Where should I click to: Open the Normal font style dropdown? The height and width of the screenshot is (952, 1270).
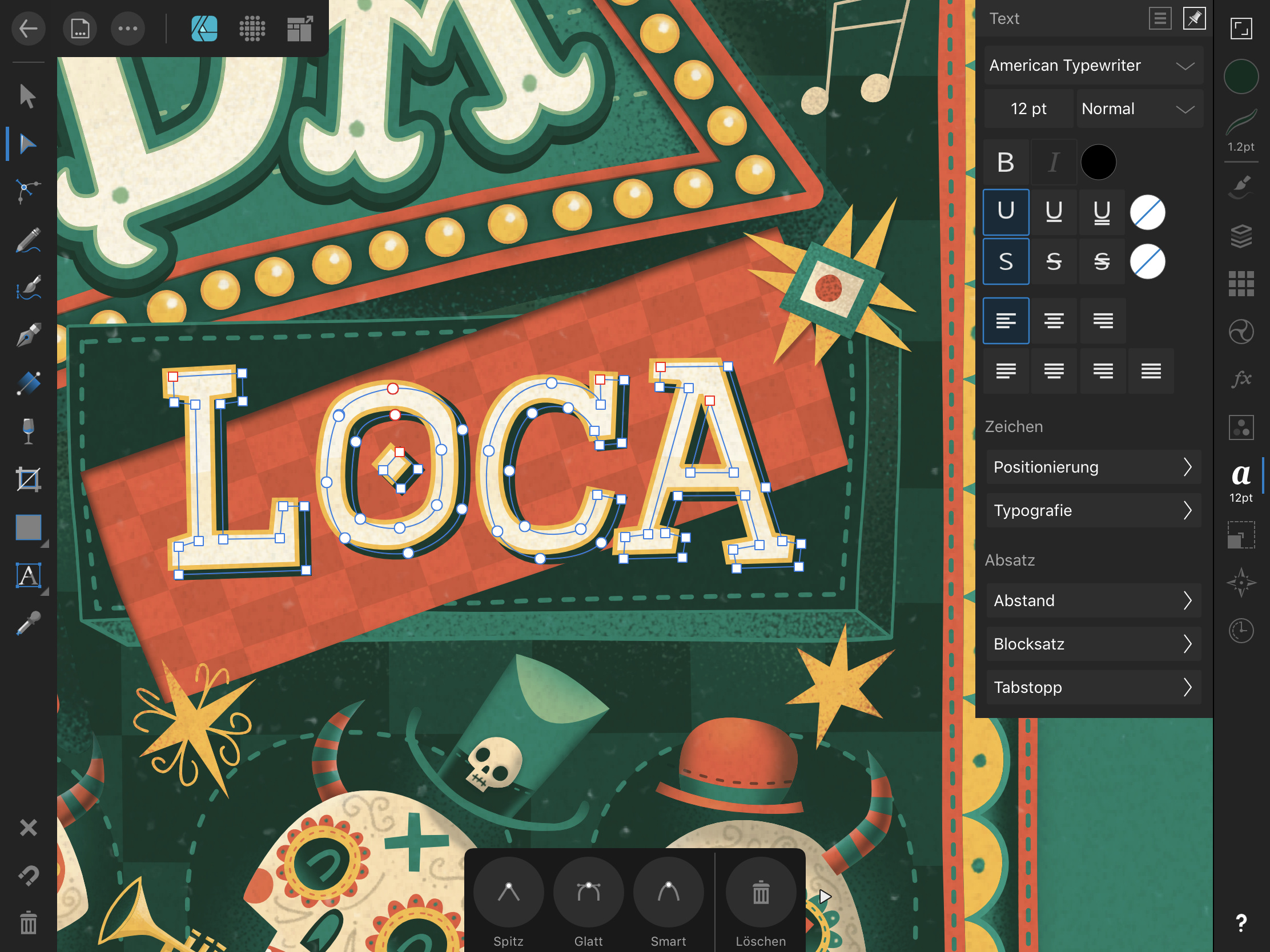[x=1139, y=108]
